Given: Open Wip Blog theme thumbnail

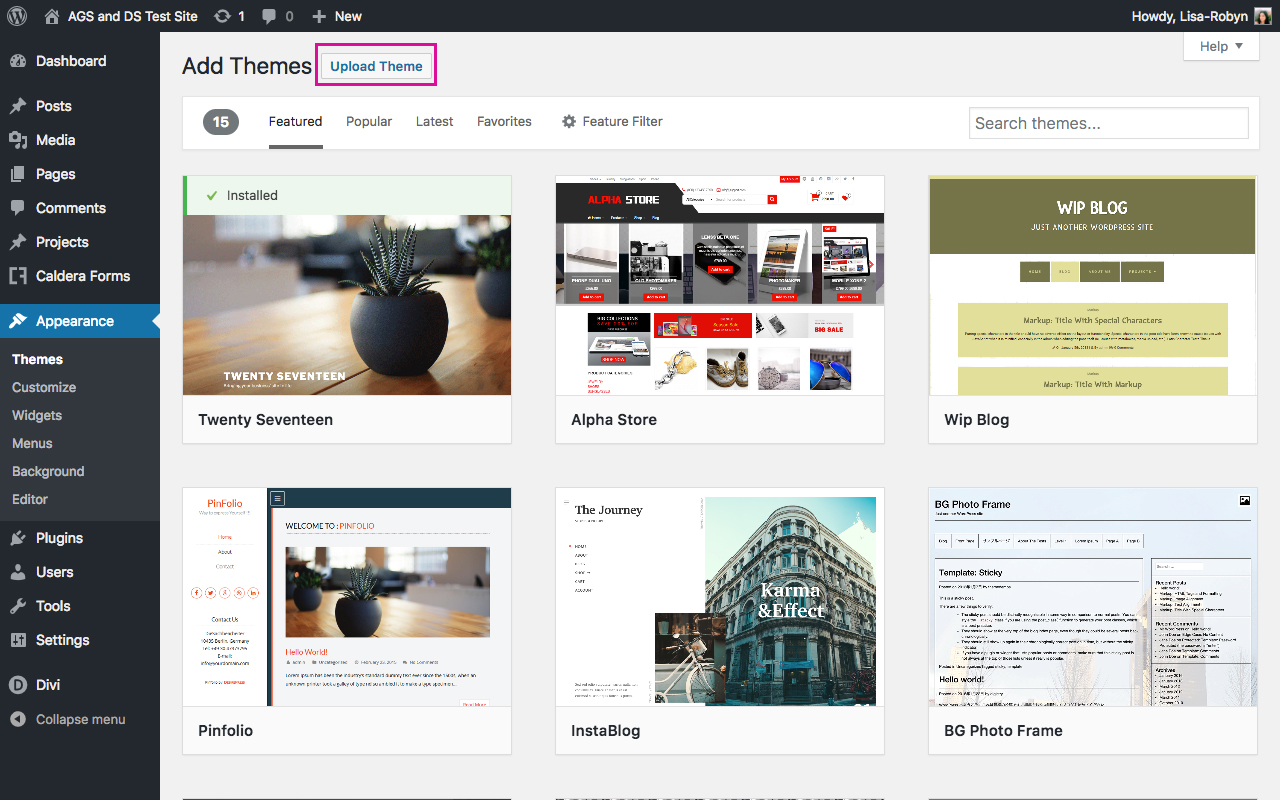Looking at the screenshot, I should [x=1093, y=285].
